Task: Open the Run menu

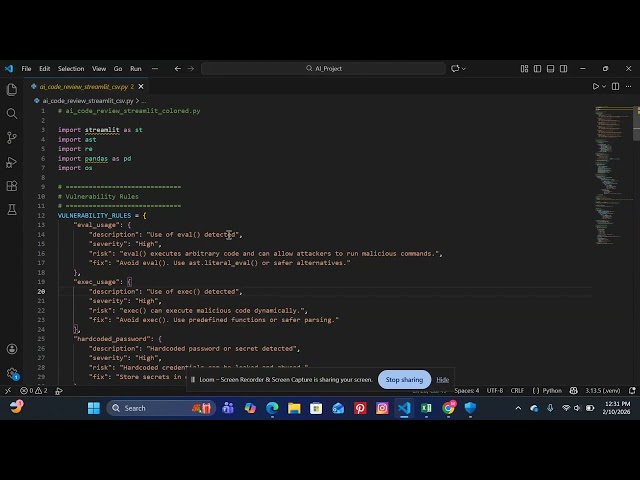Action: (x=136, y=69)
